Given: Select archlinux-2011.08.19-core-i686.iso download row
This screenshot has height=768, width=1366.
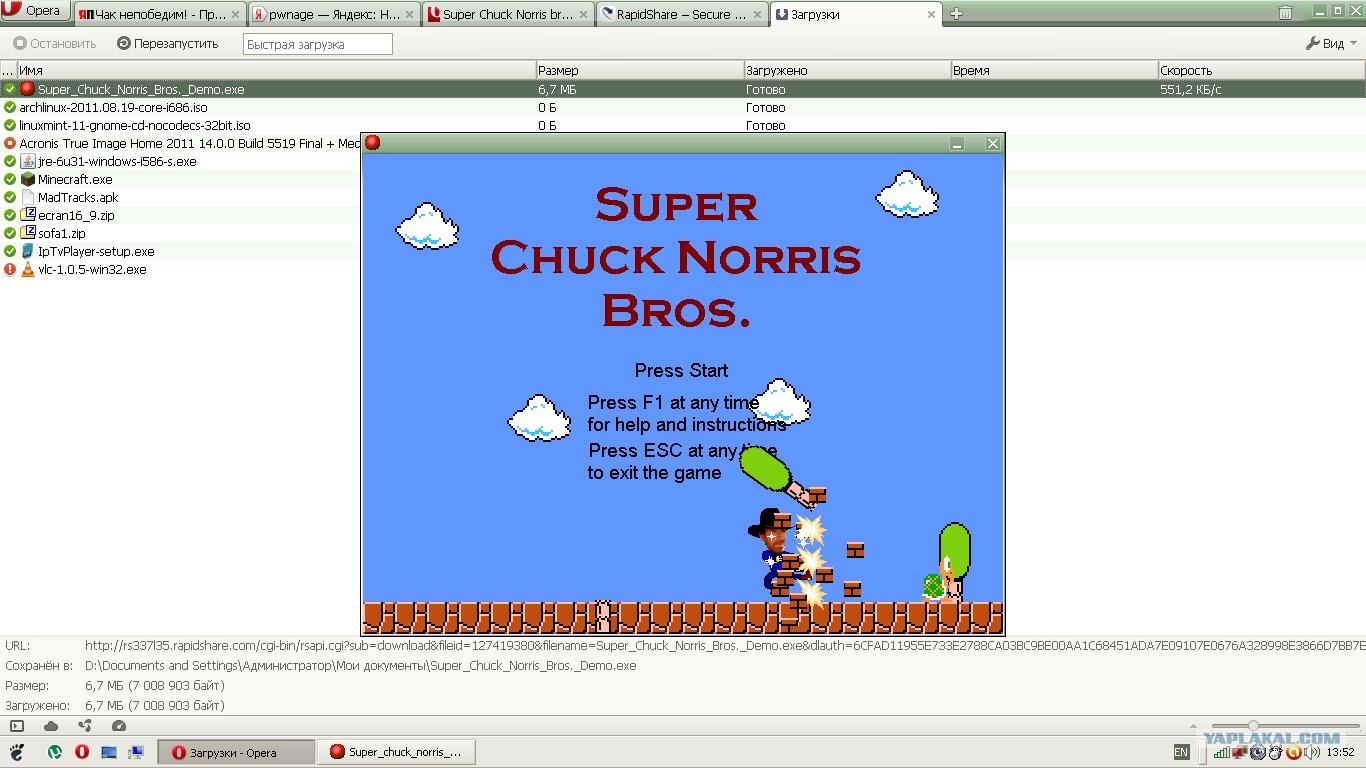Looking at the screenshot, I should click(x=683, y=107).
